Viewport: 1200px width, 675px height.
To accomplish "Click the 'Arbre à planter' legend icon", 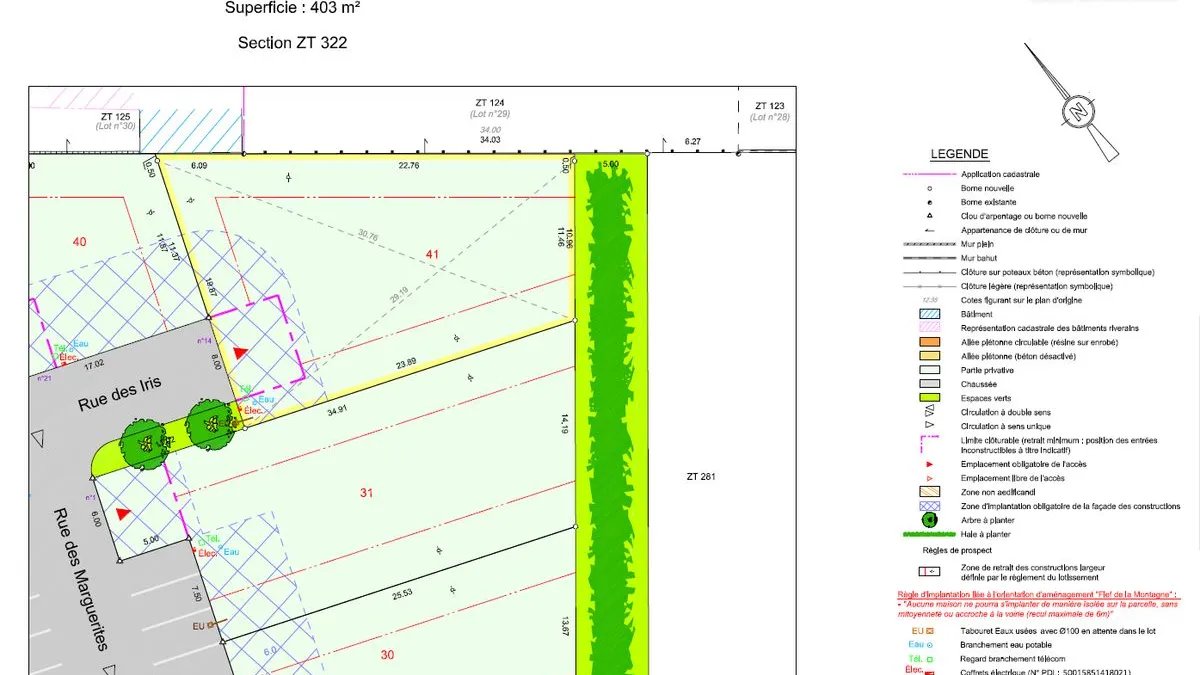I will click(x=929, y=520).
